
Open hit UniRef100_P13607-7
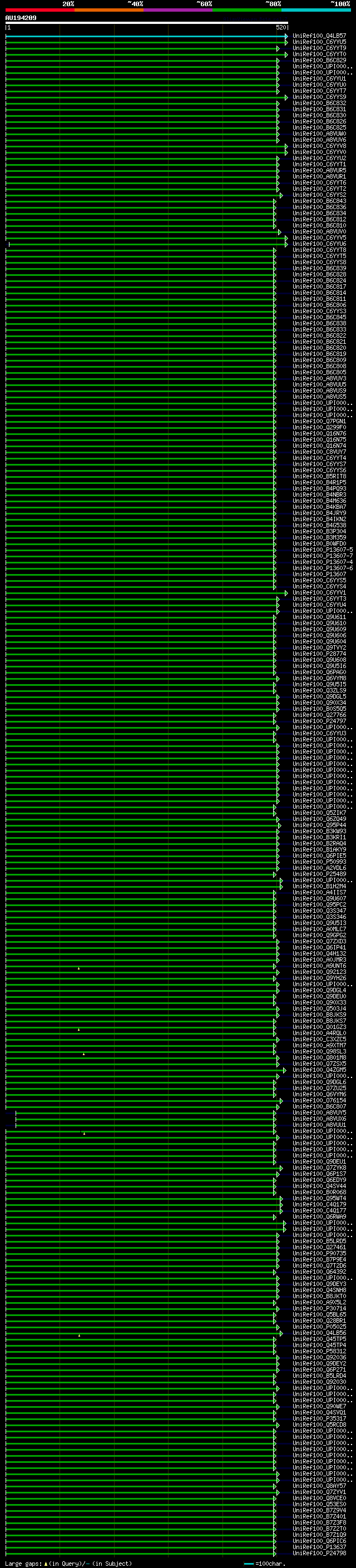323,556
